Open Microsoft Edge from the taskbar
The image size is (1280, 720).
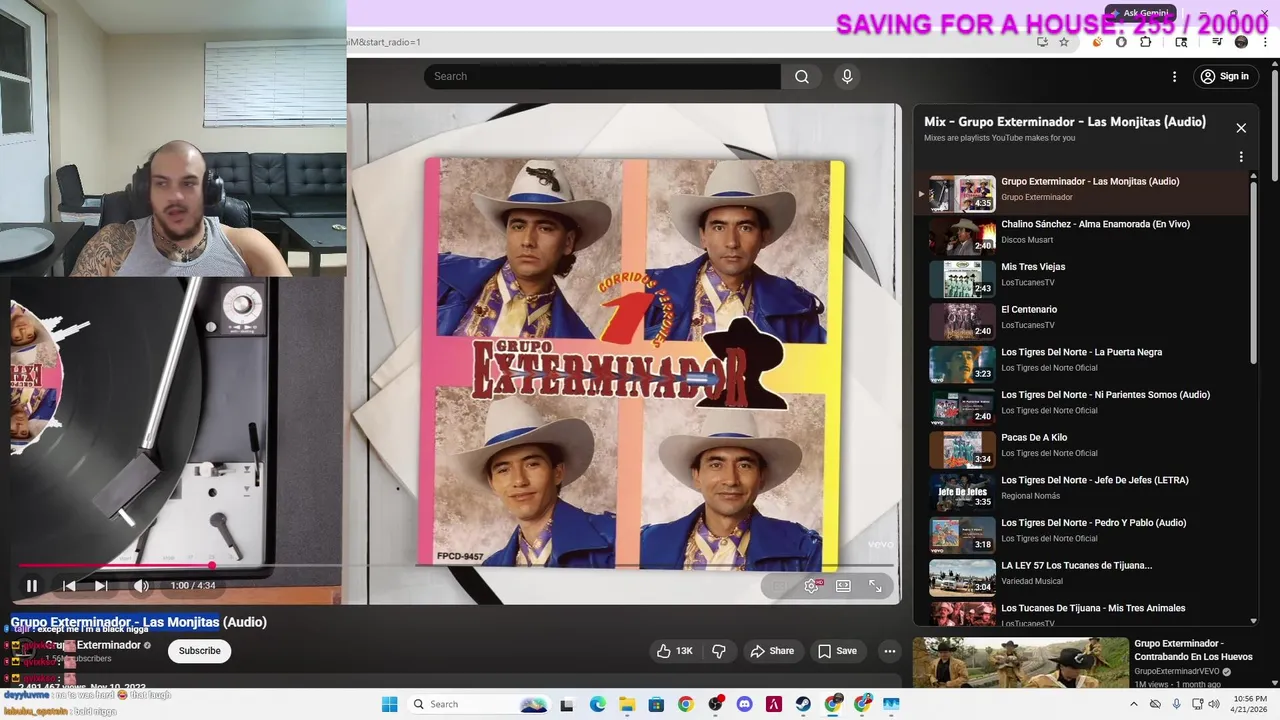tap(597, 704)
